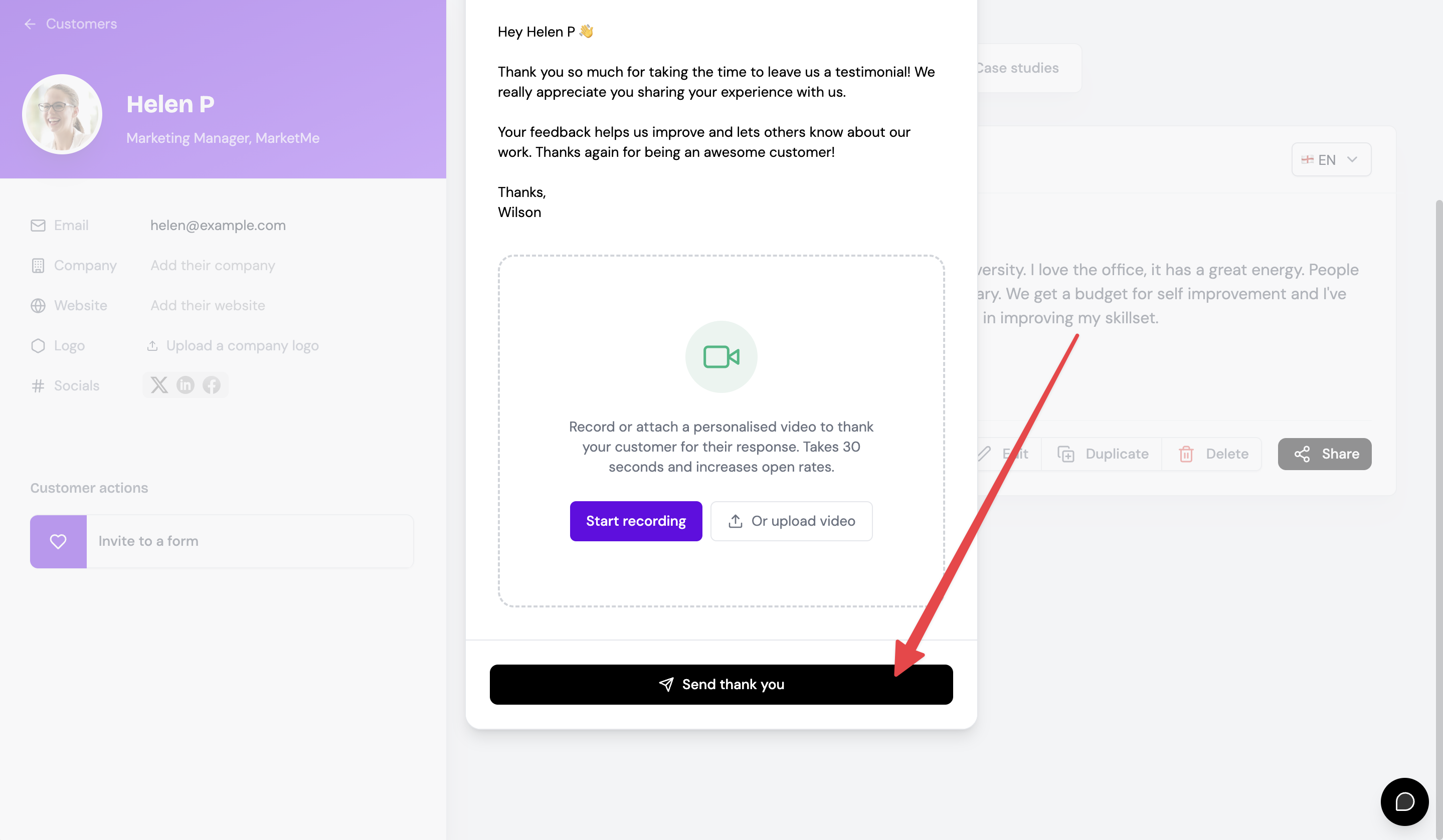Click Add their company field

[213, 266]
